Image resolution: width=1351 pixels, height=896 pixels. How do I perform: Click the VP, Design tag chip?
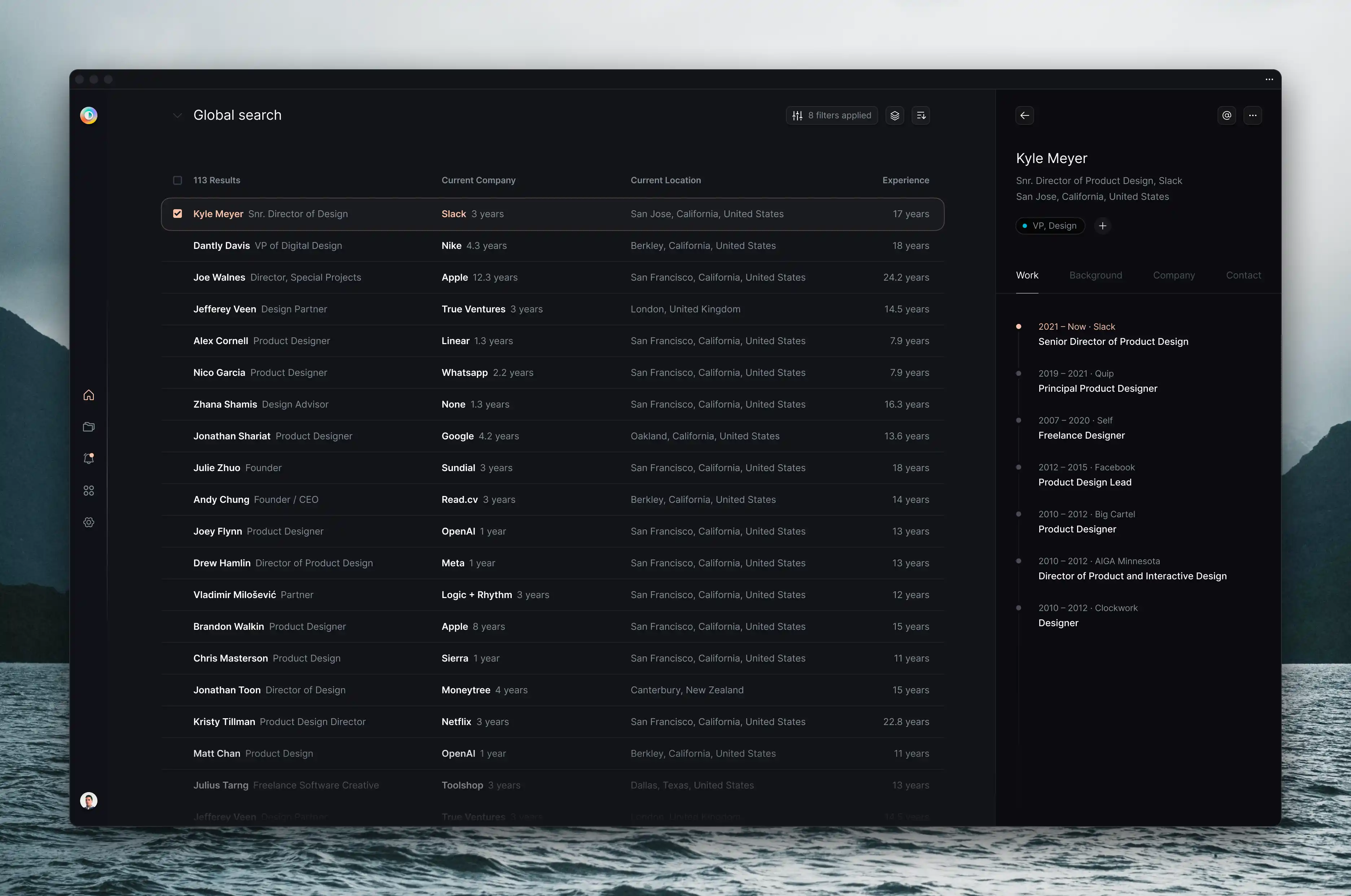(1050, 226)
